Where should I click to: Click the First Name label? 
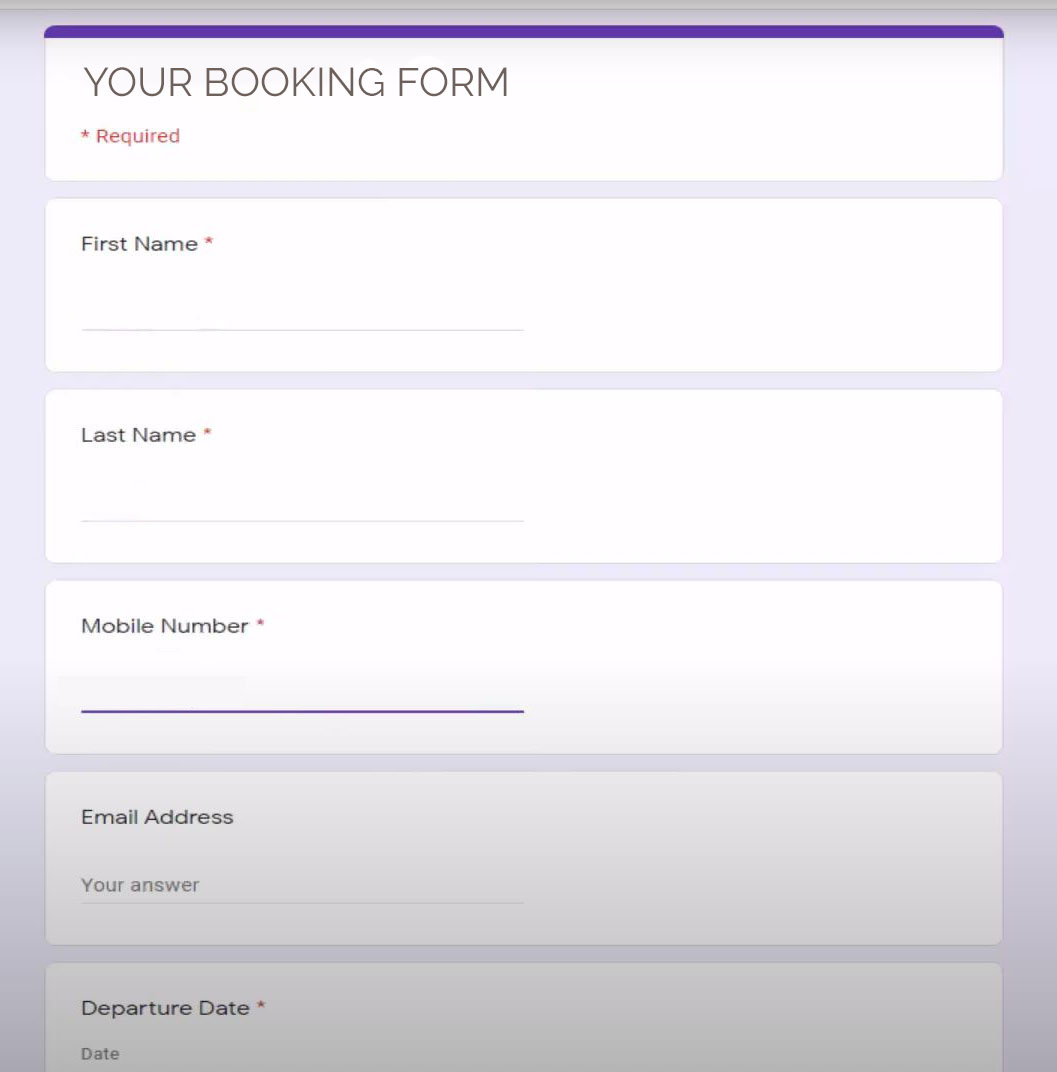[139, 243]
